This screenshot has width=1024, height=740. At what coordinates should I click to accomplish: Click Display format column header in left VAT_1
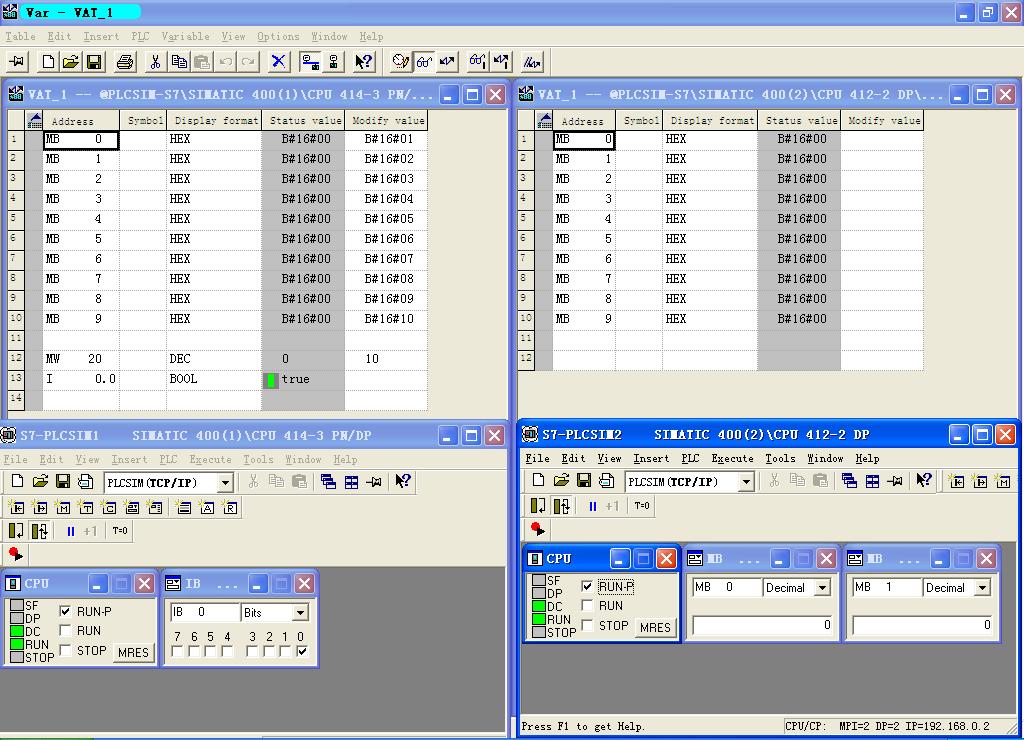(214, 121)
